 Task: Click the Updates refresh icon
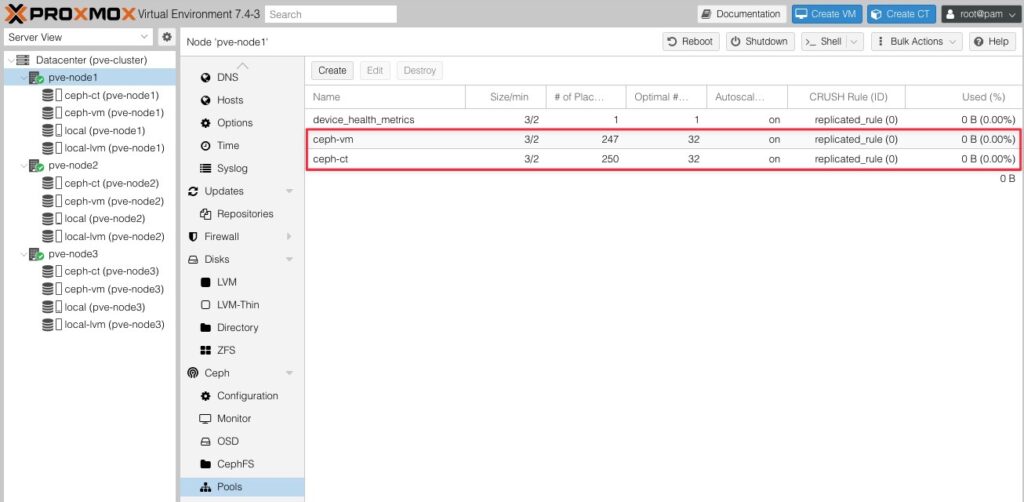[193, 191]
